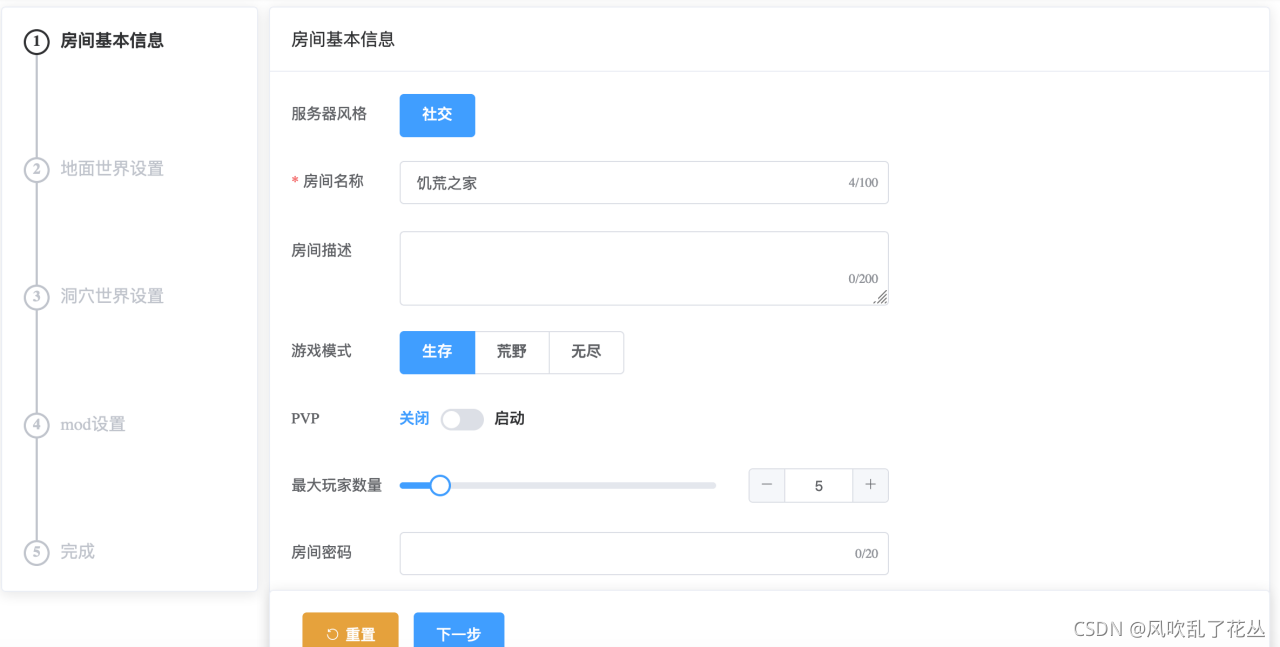Go to 地面世界设置 step

[112, 169]
